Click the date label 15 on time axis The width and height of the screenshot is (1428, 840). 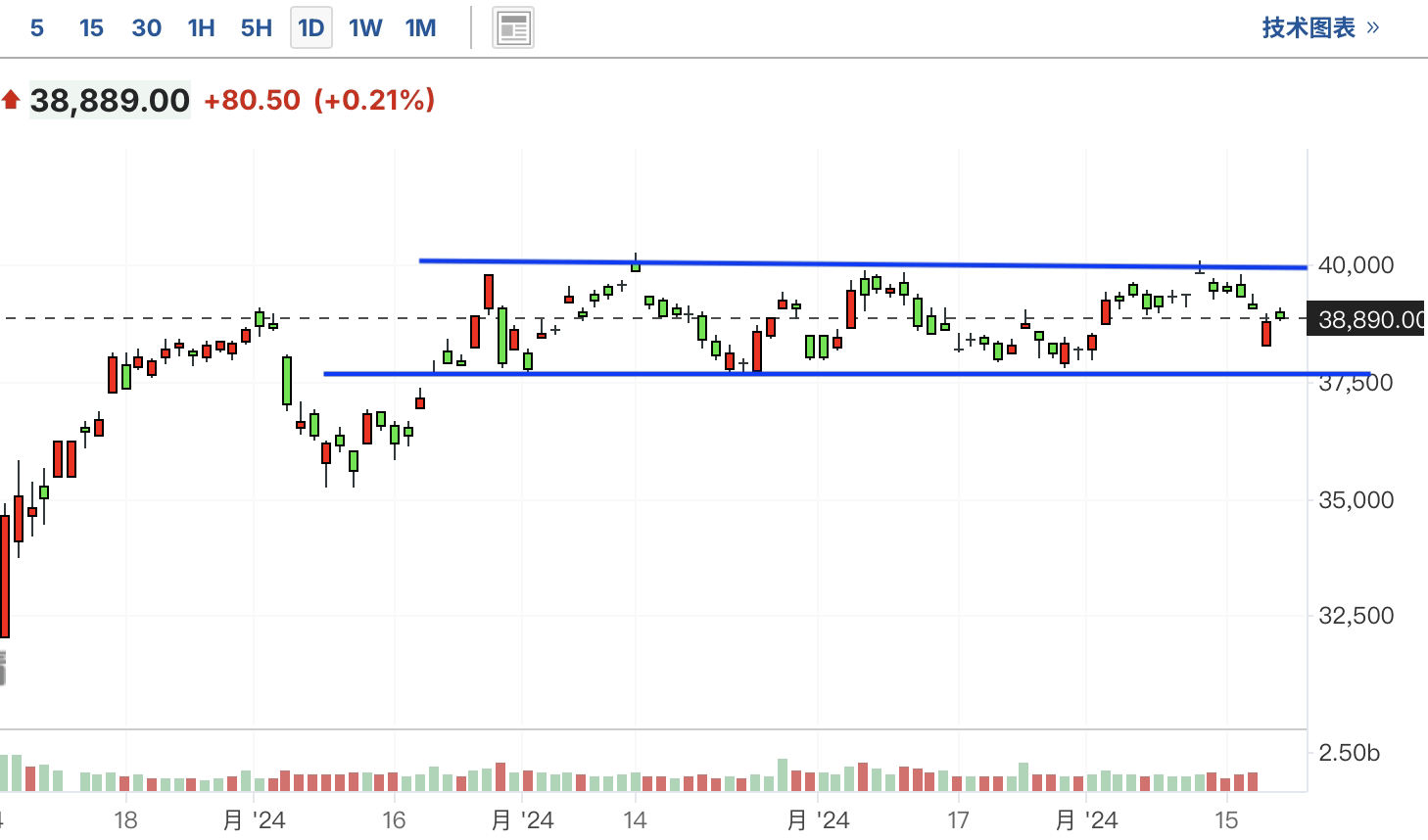click(1226, 820)
